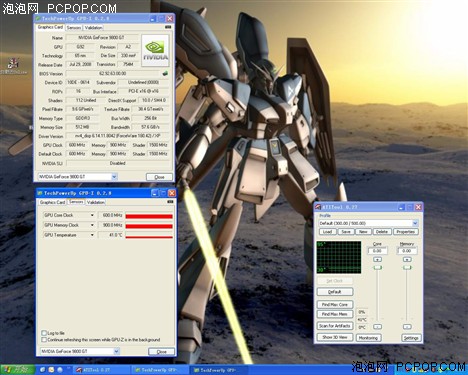Image resolution: width=468 pixels, height=375 pixels.
Task: Click the yellow quick launch icon in taskbar
Action: (x=51, y=370)
